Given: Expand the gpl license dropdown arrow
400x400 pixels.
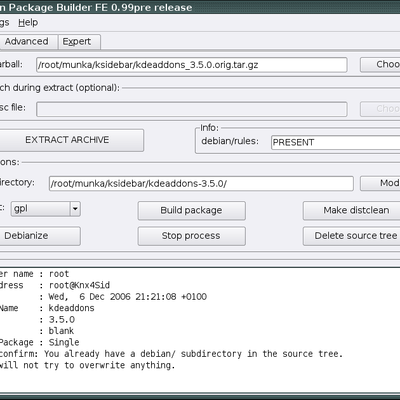Looking at the screenshot, I should pos(75,209).
